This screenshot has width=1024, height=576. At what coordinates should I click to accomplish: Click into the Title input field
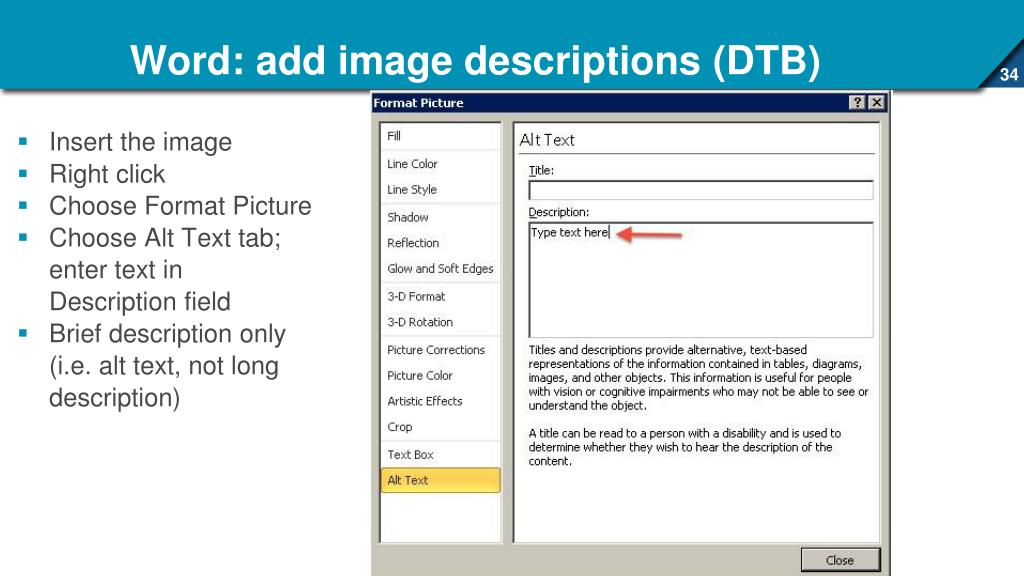click(701, 190)
